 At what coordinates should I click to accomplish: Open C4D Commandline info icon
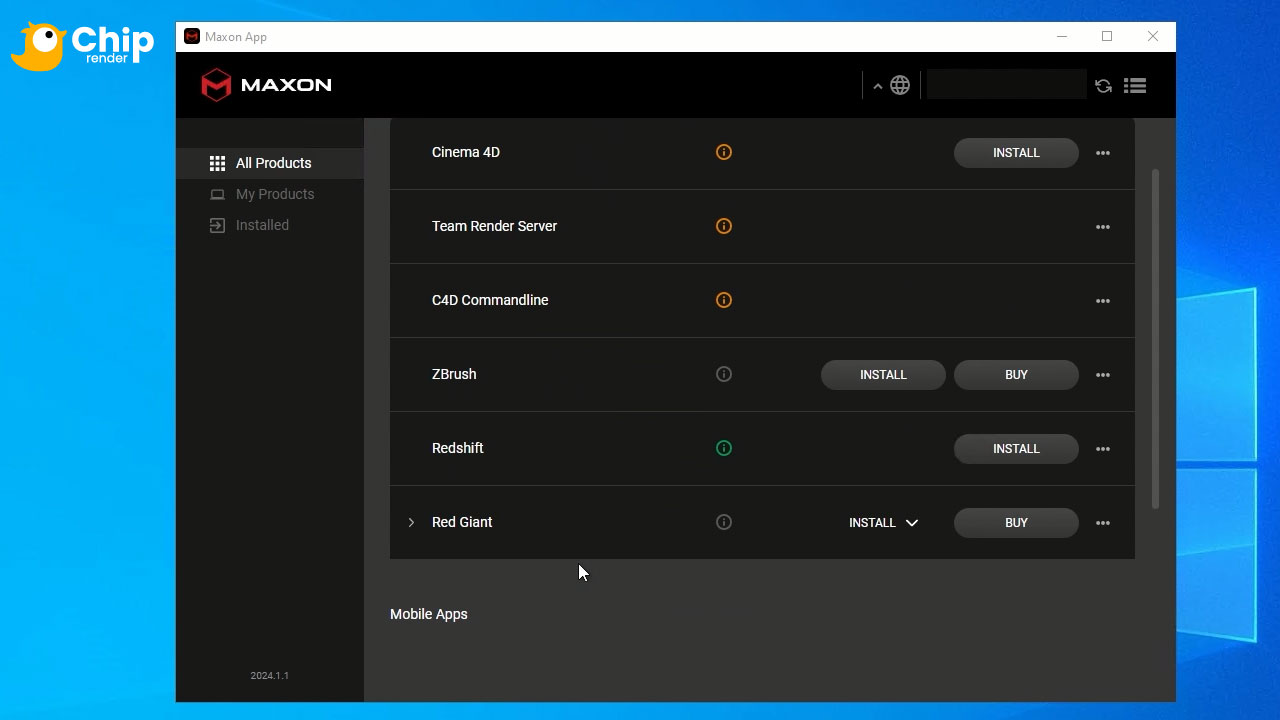[724, 300]
